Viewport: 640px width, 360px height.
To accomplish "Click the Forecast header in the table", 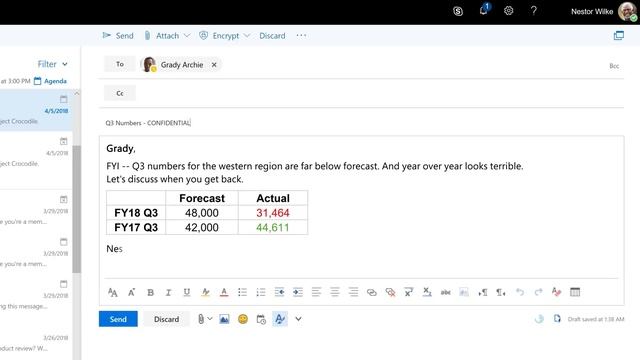I will pos(202,198).
